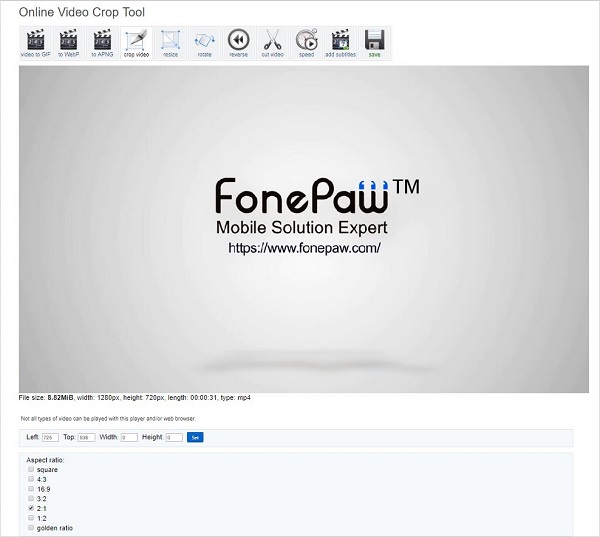Focus the Top crop input field
Image resolution: width=600 pixels, height=537 pixels.
click(86, 437)
